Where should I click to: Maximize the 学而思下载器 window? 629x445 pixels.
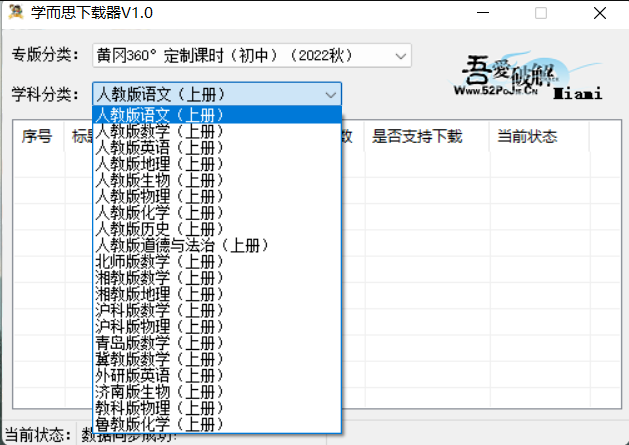click(x=541, y=13)
